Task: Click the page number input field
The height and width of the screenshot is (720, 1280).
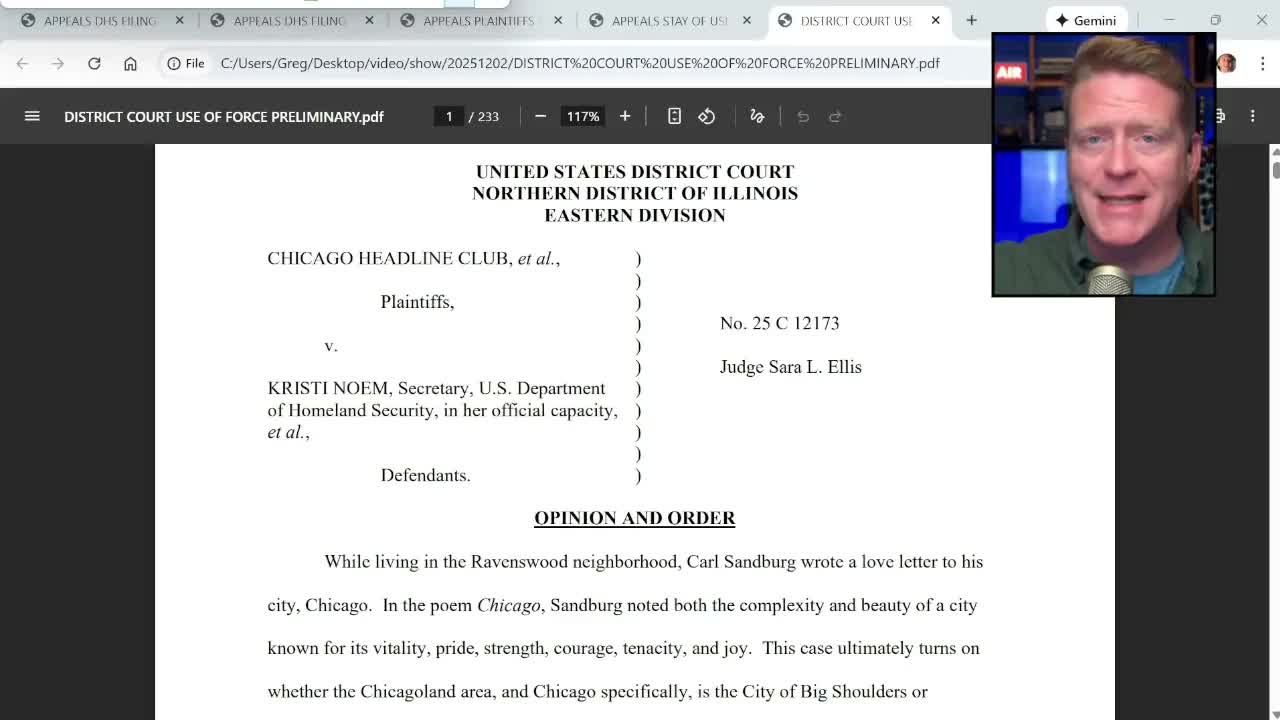Action: tap(449, 116)
